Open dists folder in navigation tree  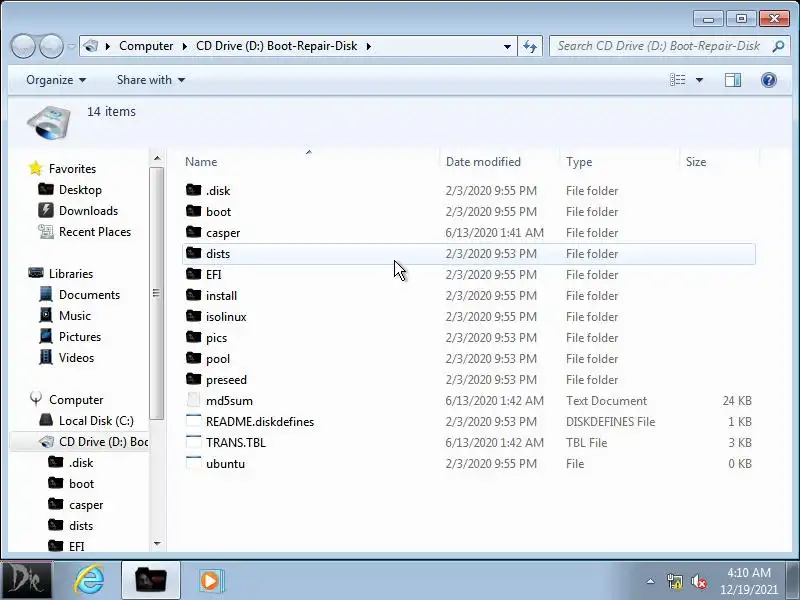click(x=81, y=526)
